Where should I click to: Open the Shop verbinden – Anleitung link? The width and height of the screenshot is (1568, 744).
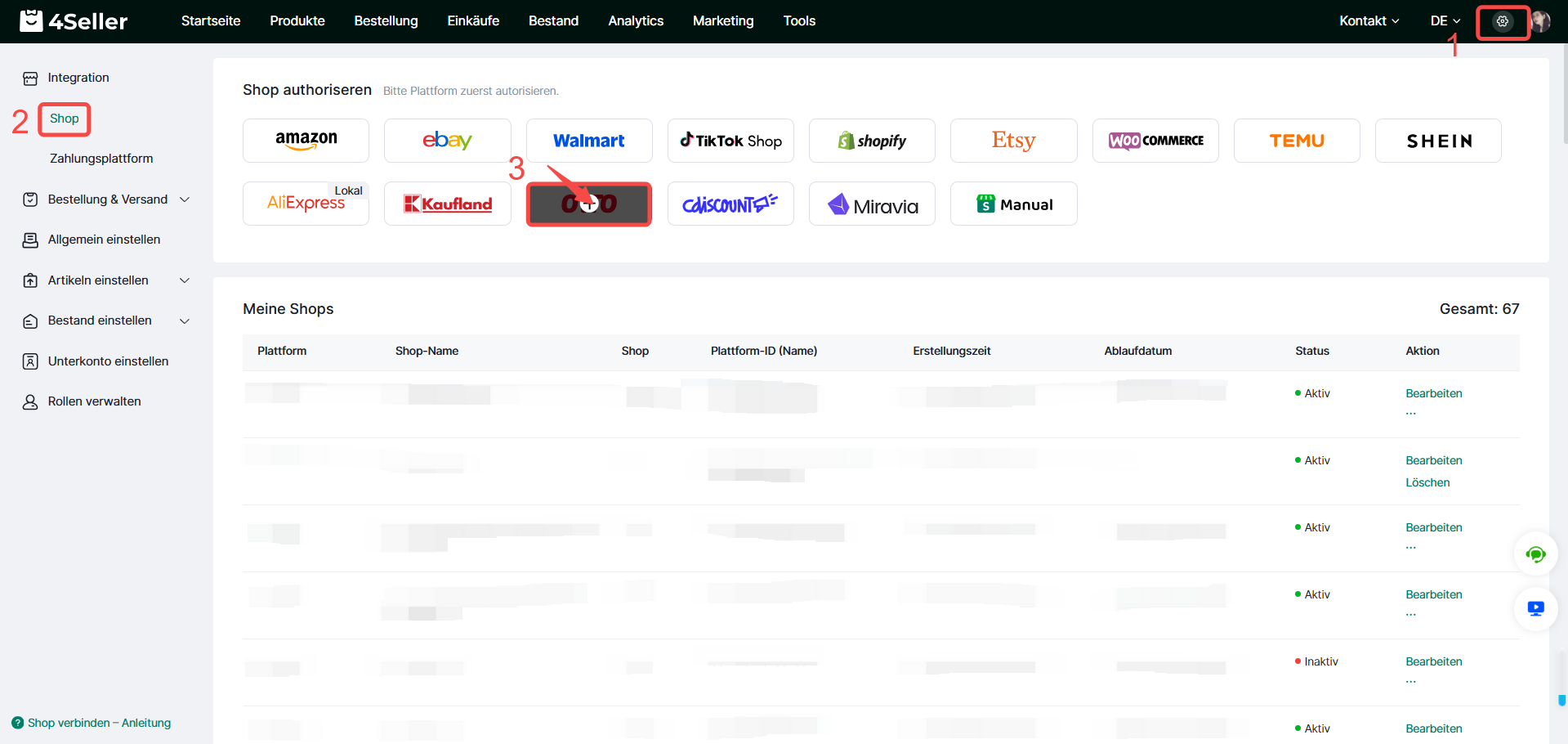point(99,723)
